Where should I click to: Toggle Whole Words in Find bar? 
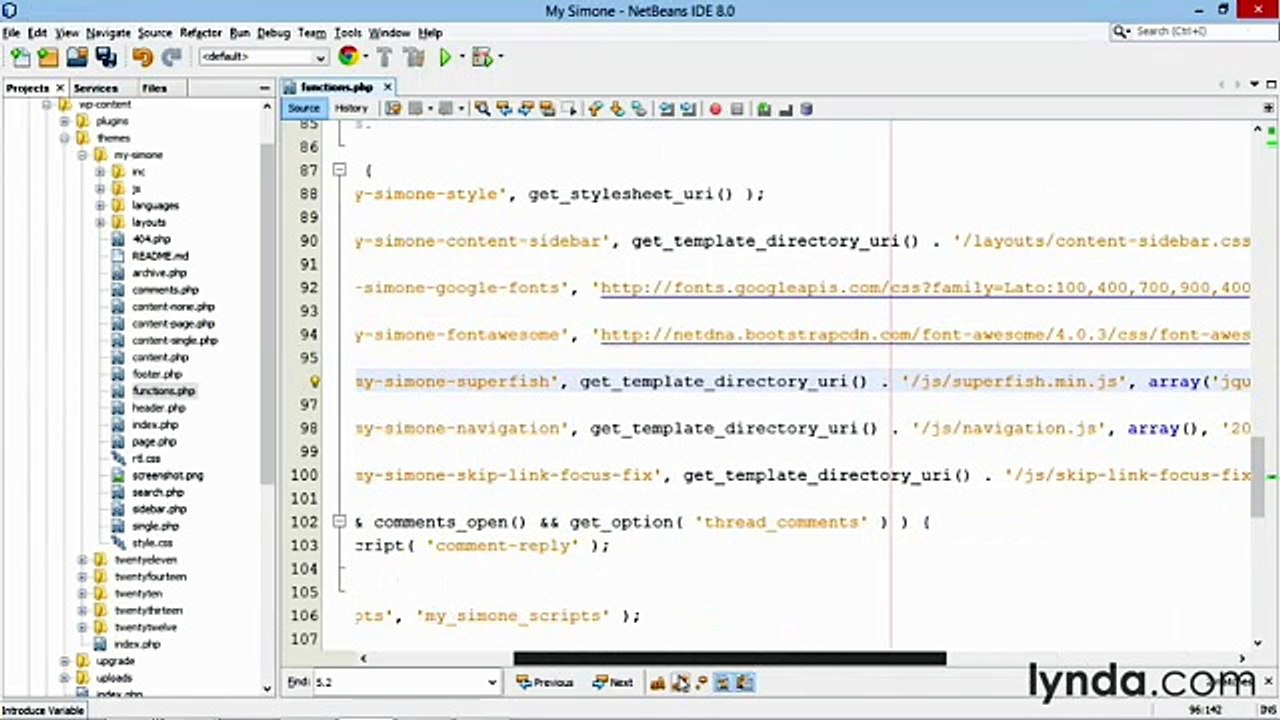click(680, 683)
